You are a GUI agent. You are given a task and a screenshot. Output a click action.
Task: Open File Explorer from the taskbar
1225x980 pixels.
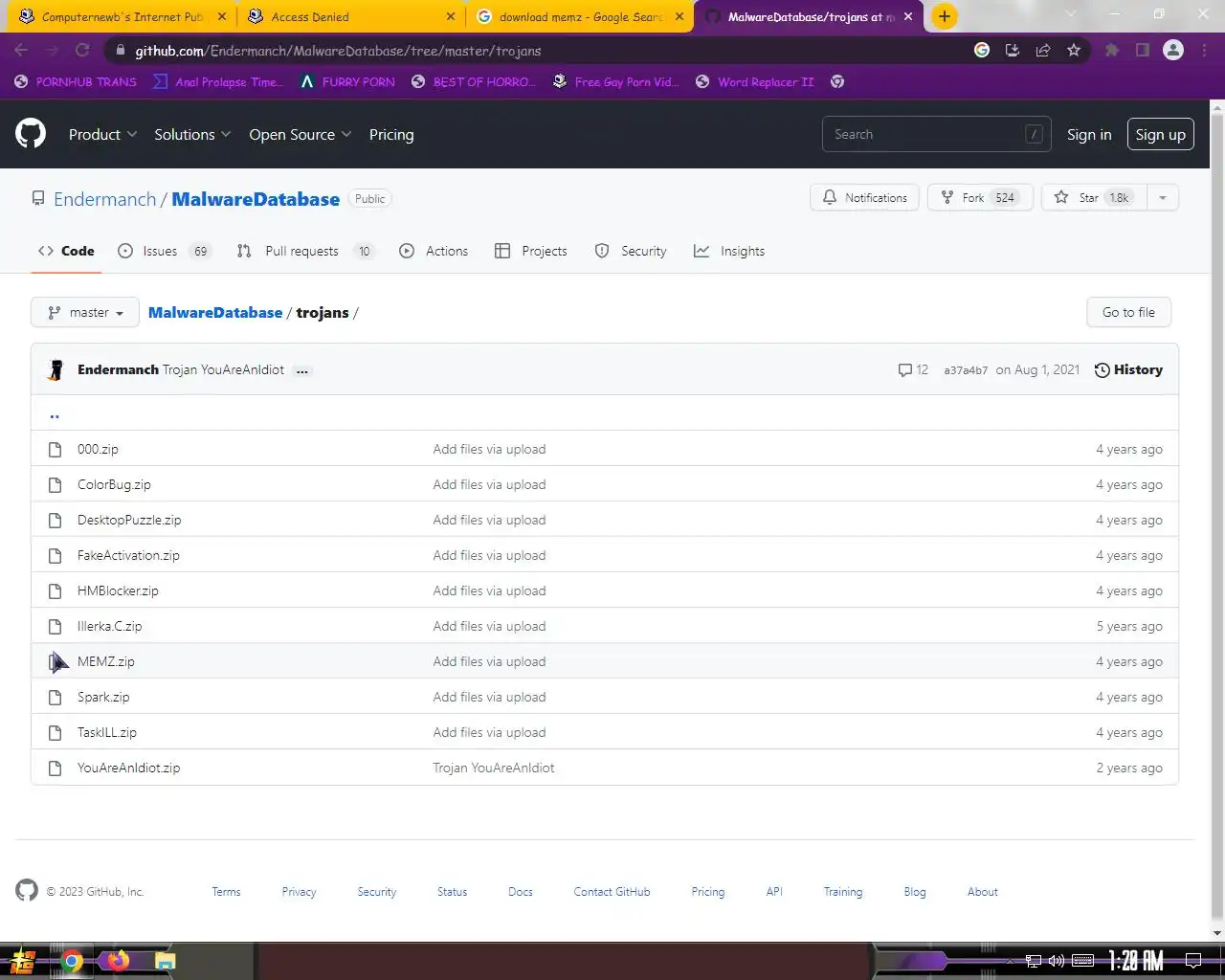pyautogui.click(x=166, y=961)
